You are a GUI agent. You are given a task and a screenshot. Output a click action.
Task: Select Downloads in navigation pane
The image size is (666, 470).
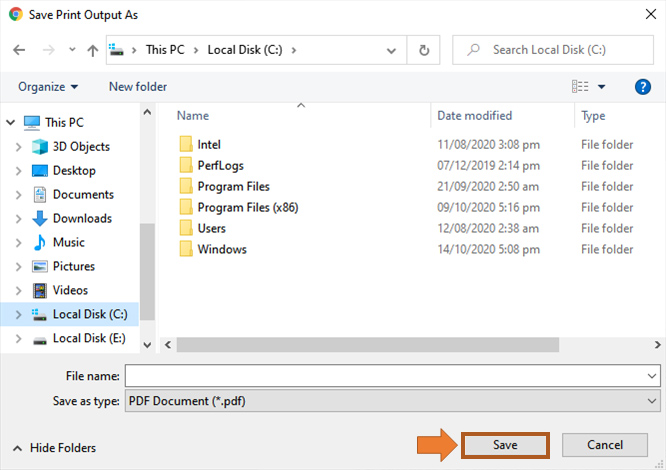[82, 218]
